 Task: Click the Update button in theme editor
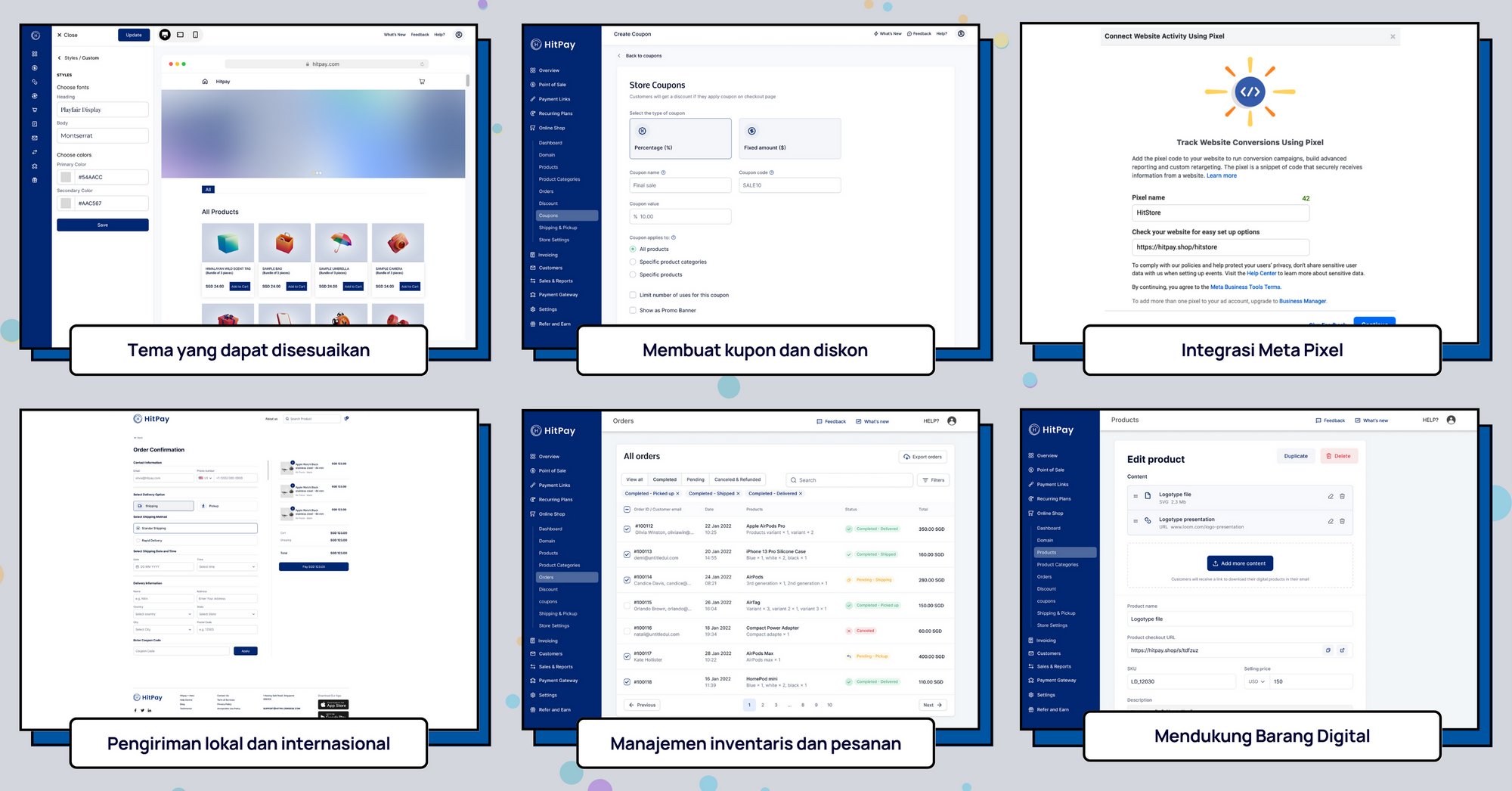click(134, 35)
